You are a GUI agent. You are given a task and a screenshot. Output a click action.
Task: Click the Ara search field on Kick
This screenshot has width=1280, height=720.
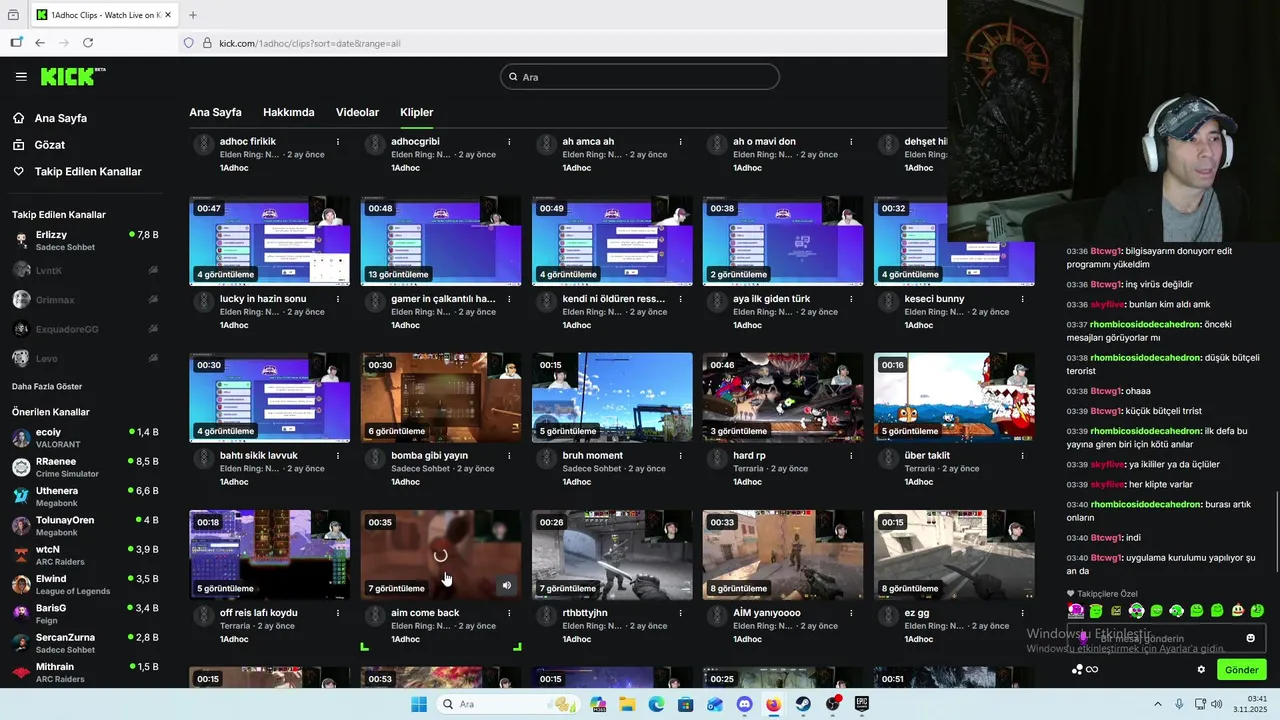640,77
